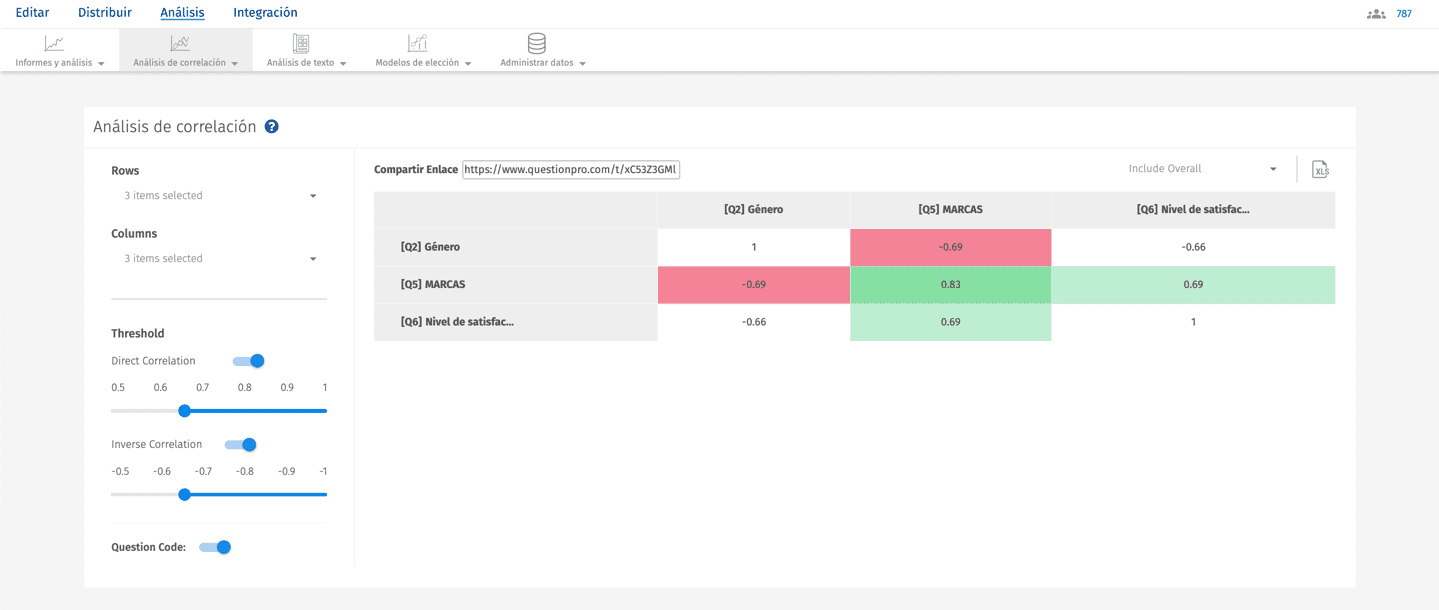1439x610 pixels.
Task: Click the 1 cell in Género row
Action: 754,247
